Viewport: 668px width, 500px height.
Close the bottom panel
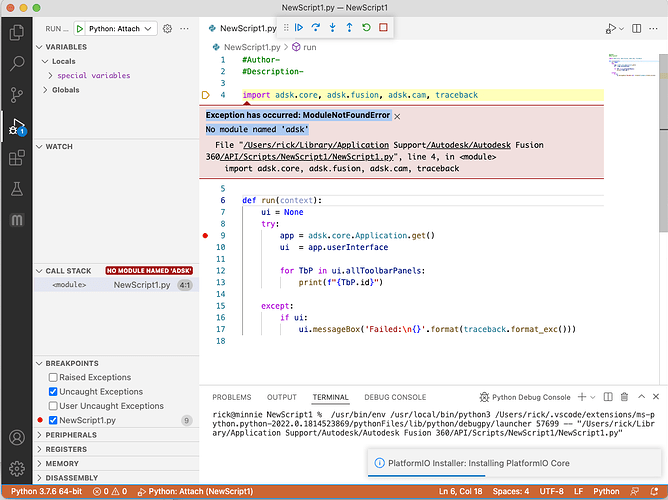pos(656,397)
